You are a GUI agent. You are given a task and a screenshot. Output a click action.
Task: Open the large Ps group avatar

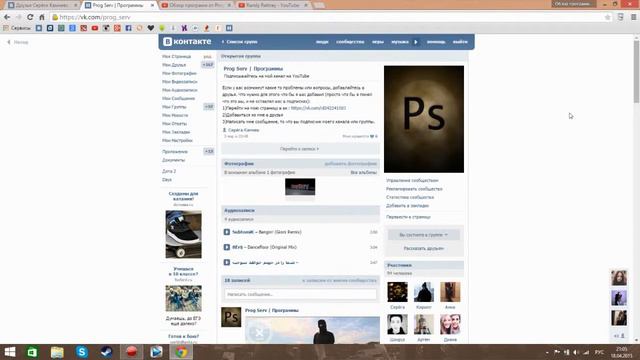424,119
